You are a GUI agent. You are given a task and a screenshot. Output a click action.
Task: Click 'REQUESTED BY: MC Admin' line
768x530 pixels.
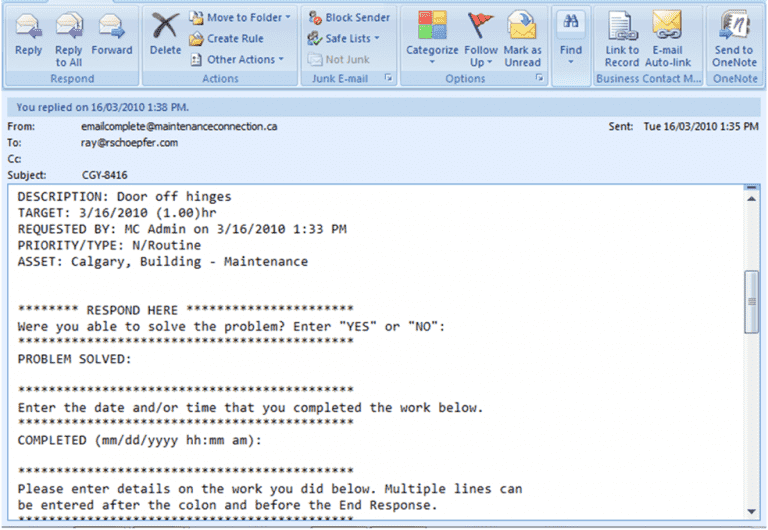[x=182, y=229]
